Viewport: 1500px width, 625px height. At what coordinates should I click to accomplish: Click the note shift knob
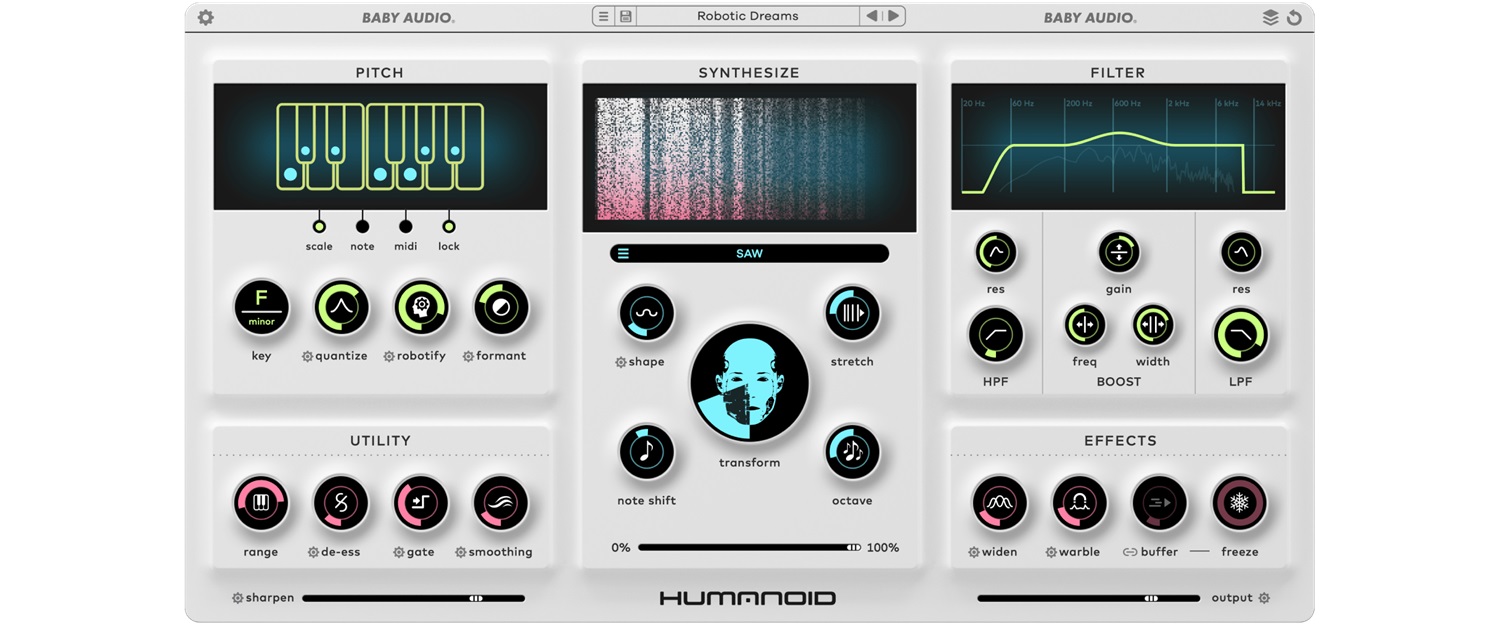tap(647, 452)
